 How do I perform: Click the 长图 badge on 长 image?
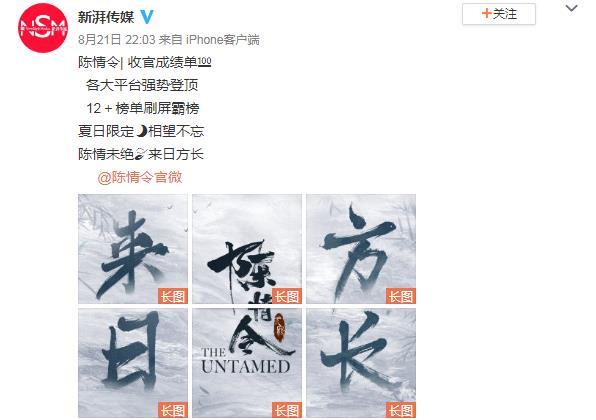401,410
